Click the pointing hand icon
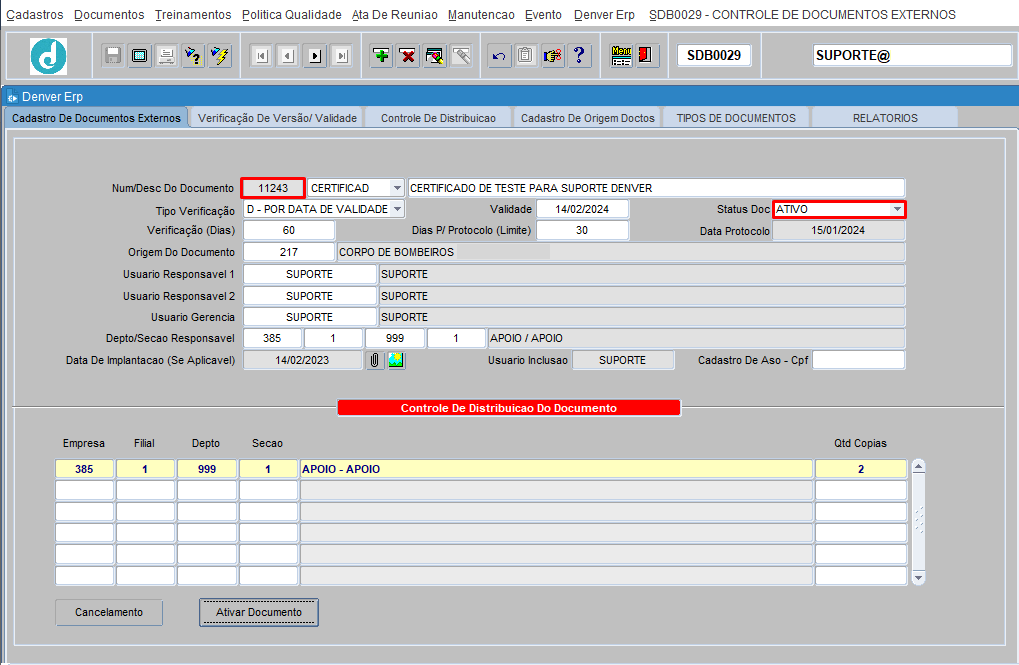 552,56
